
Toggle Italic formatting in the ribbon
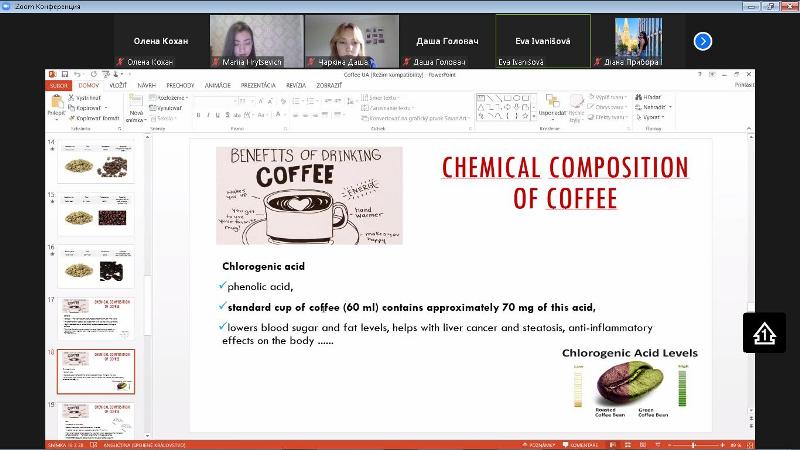208,115
